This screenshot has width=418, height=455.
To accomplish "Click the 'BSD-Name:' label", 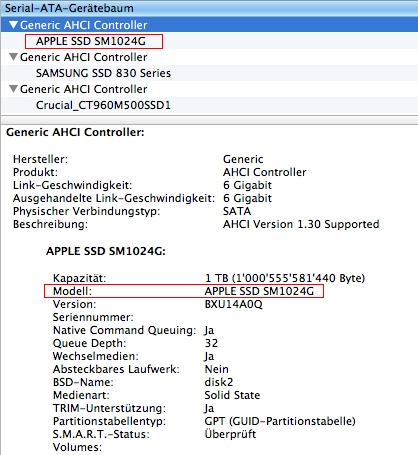I will coord(83,382).
